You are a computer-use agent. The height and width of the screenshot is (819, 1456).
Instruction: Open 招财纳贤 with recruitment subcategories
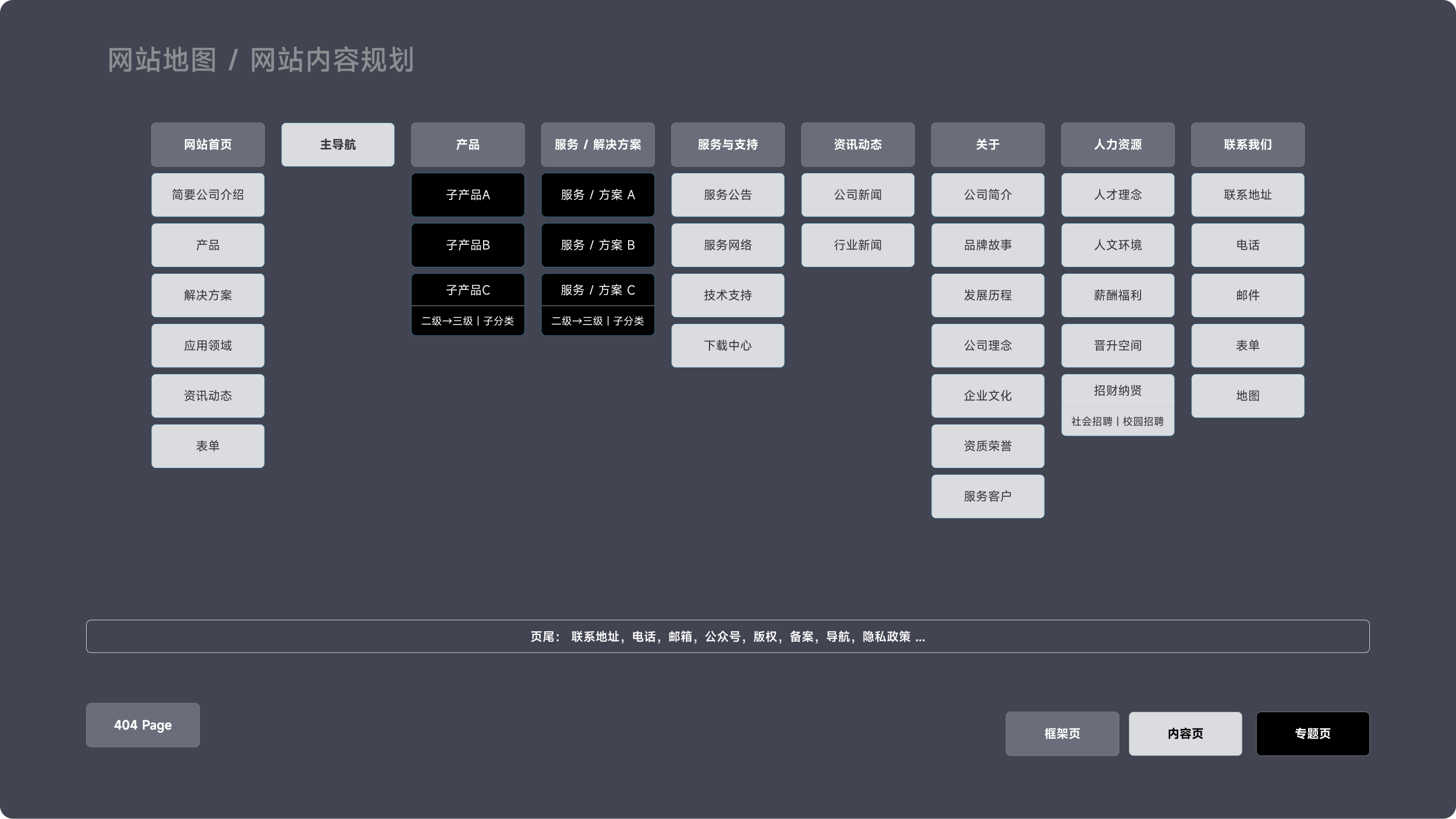pos(1117,390)
